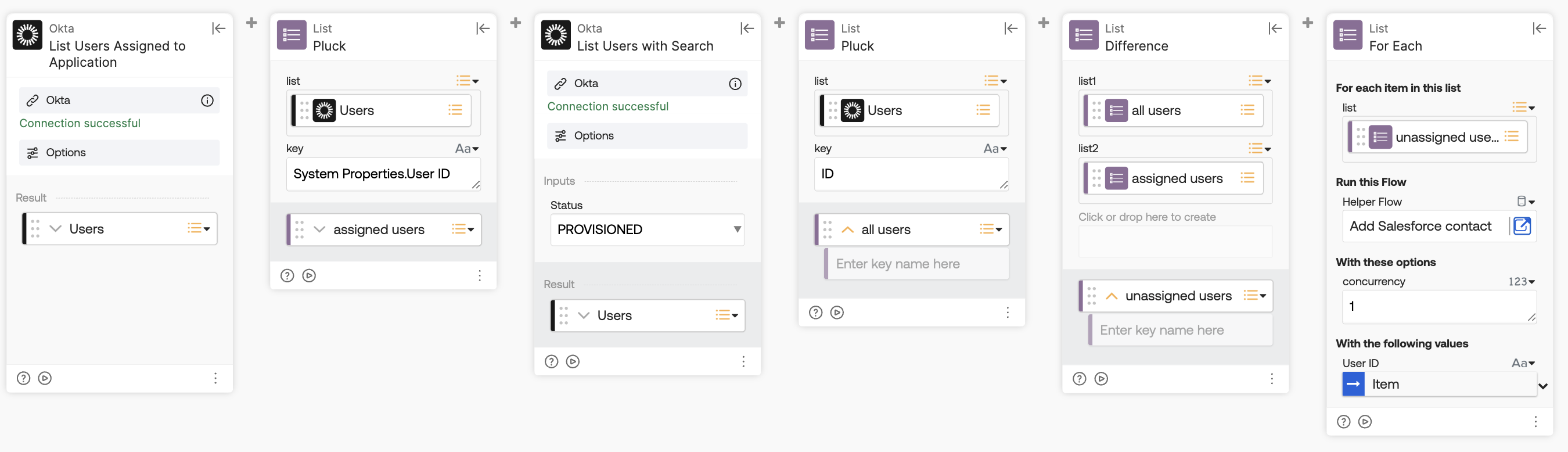The image size is (1568, 452).
Task: Open the unassigned users output type dropdown
Action: click(1254, 296)
